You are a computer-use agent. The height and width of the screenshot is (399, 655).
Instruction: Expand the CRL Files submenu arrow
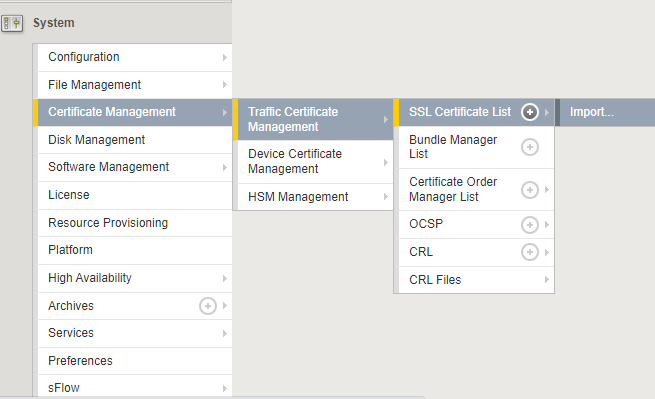546,280
